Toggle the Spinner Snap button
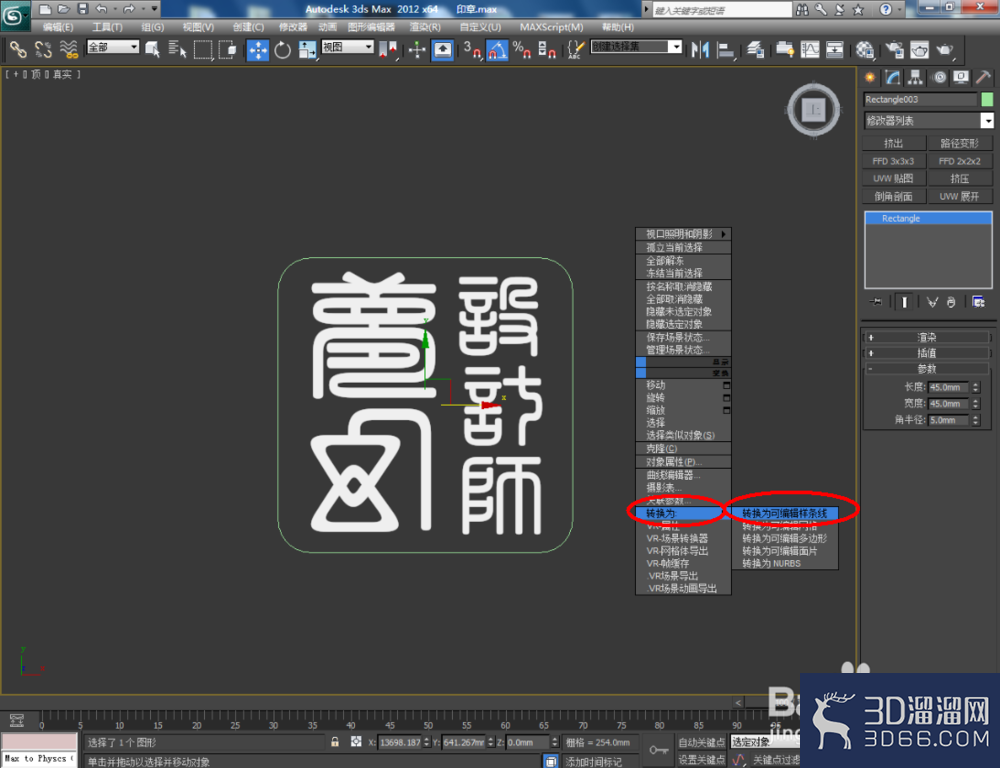Image resolution: width=1000 pixels, height=768 pixels. tap(547, 50)
